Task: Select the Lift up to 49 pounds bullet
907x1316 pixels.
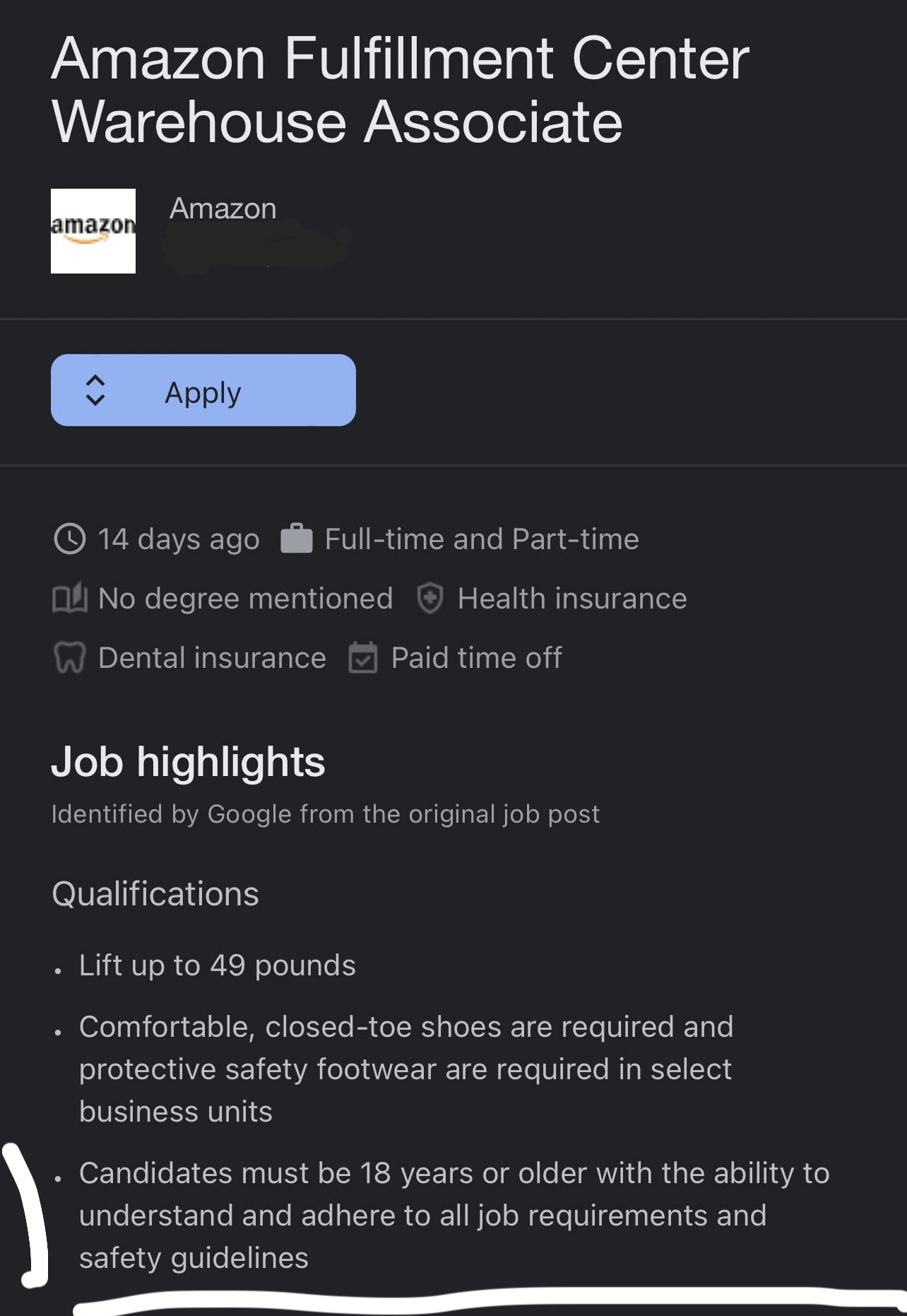Action: coord(218,965)
